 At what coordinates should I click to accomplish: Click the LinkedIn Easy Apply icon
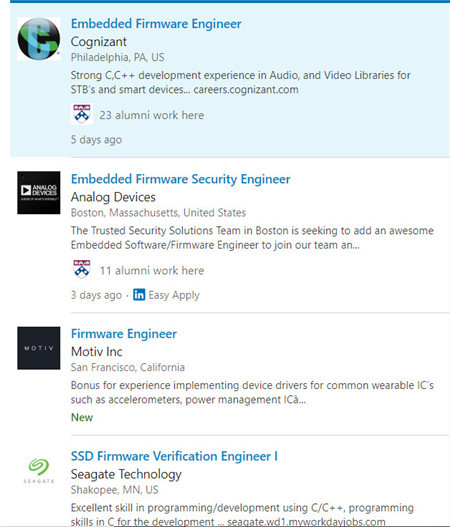coord(139,294)
